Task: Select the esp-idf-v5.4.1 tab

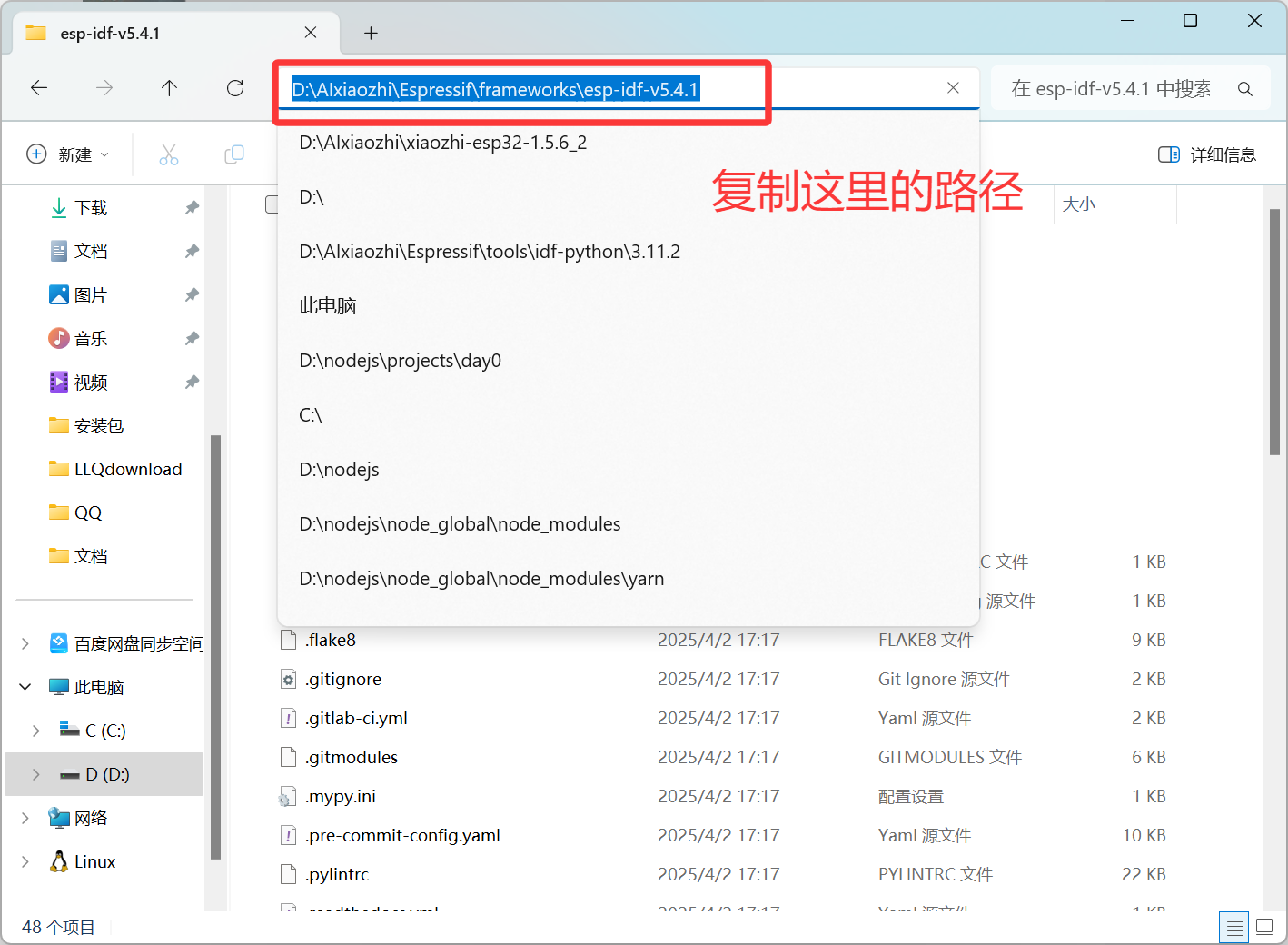Action: pyautogui.click(x=176, y=34)
